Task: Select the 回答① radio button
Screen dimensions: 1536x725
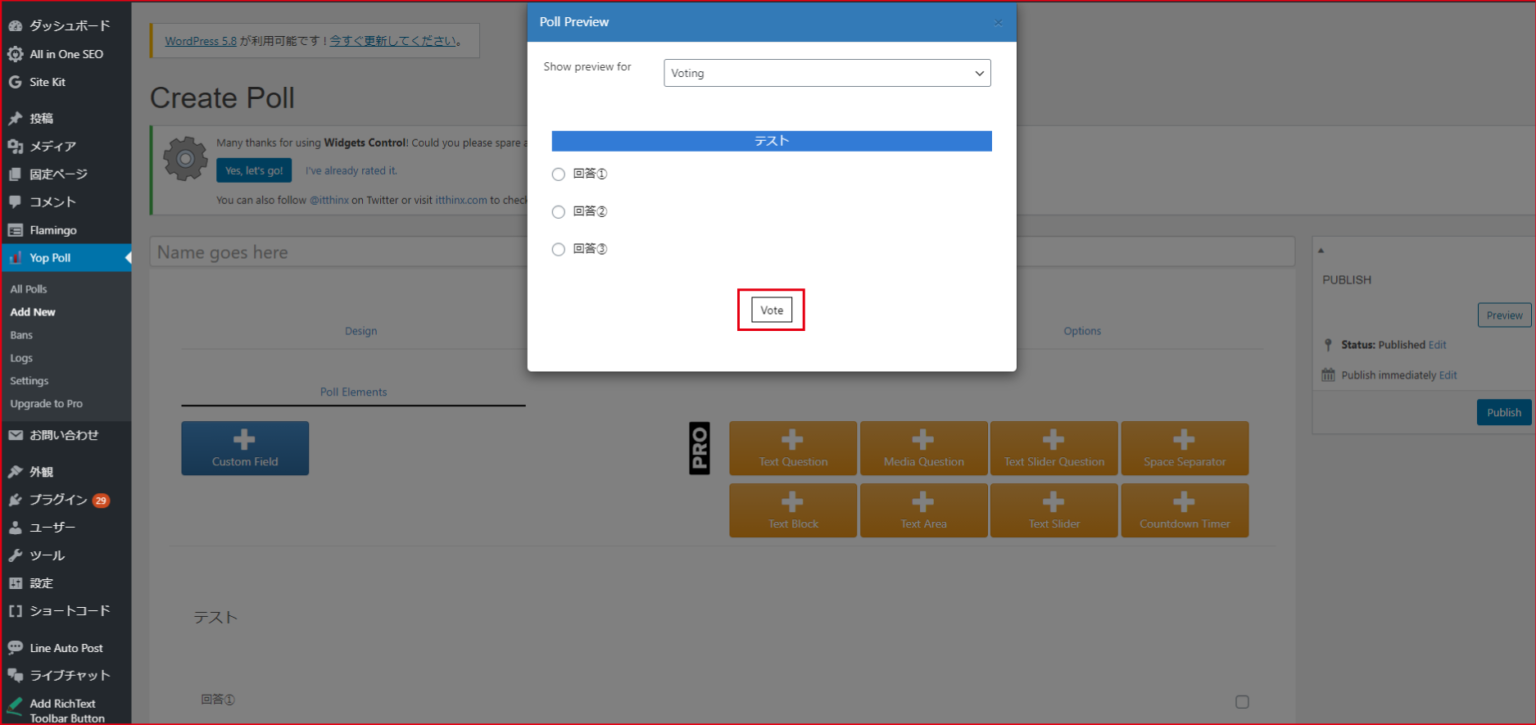Action: (558, 173)
